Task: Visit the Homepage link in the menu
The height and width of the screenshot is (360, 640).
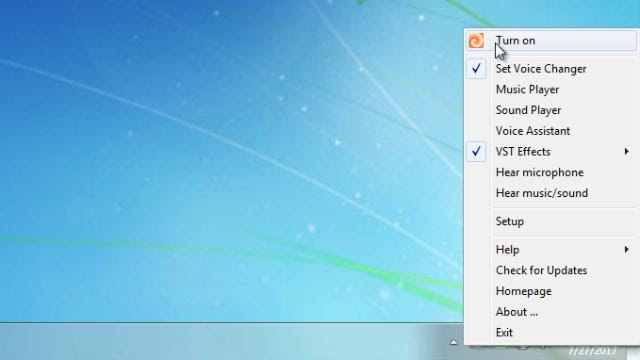Action: (524, 291)
